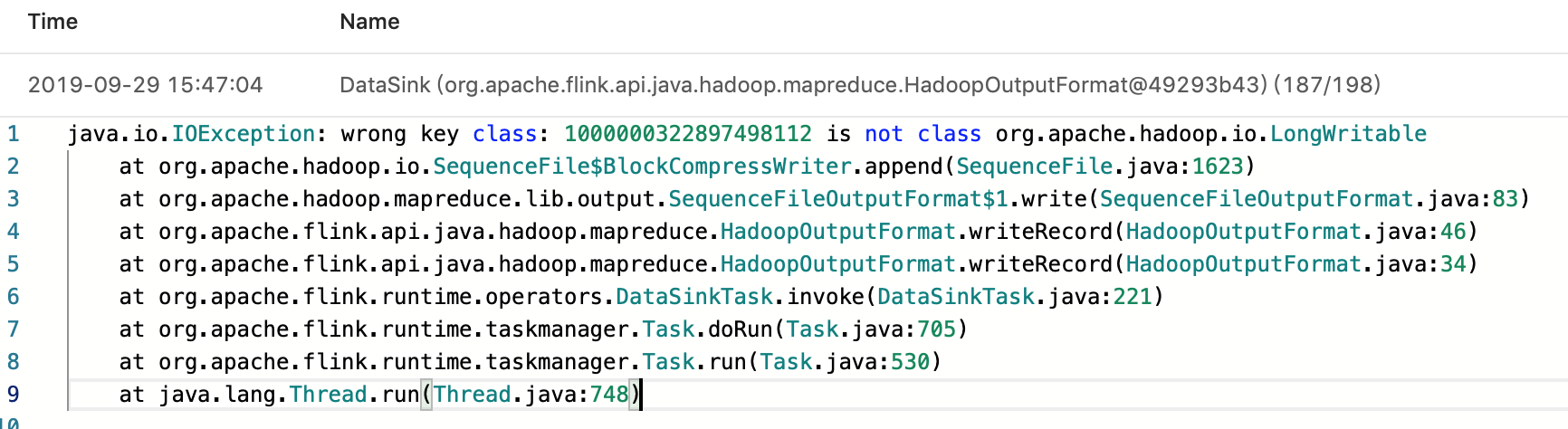Click DataSinkTask.java:221 reference
Screen dimensions: 1568x429
[1014, 297]
